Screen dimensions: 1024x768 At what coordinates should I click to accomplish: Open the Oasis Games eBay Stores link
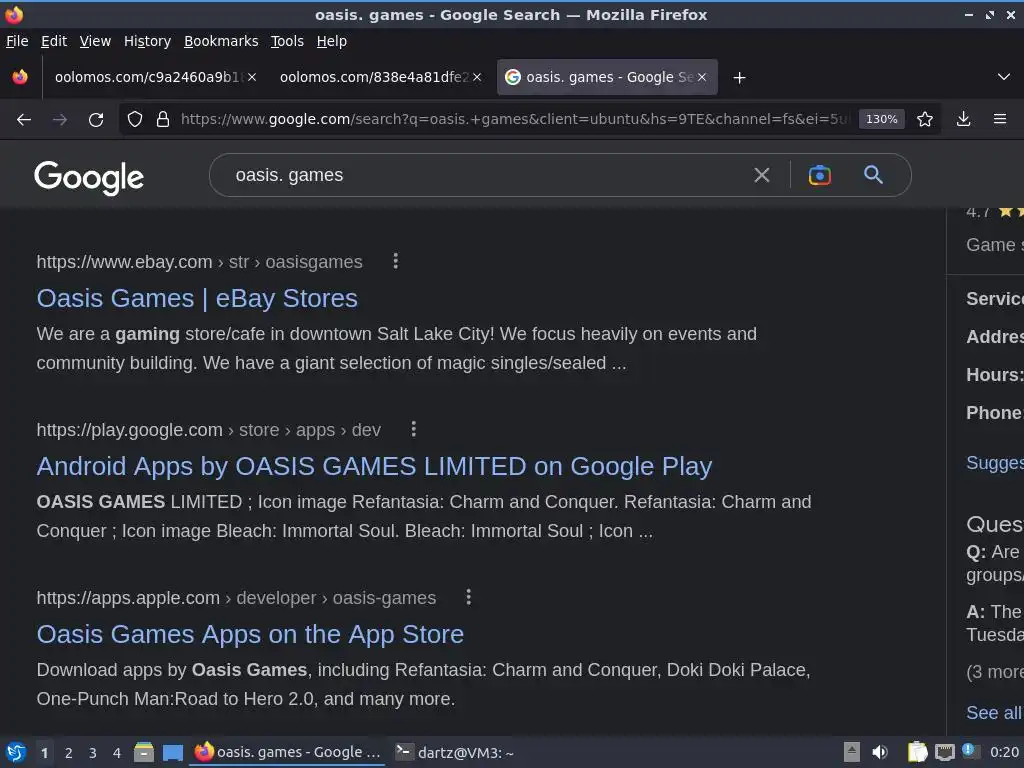[x=197, y=298]
